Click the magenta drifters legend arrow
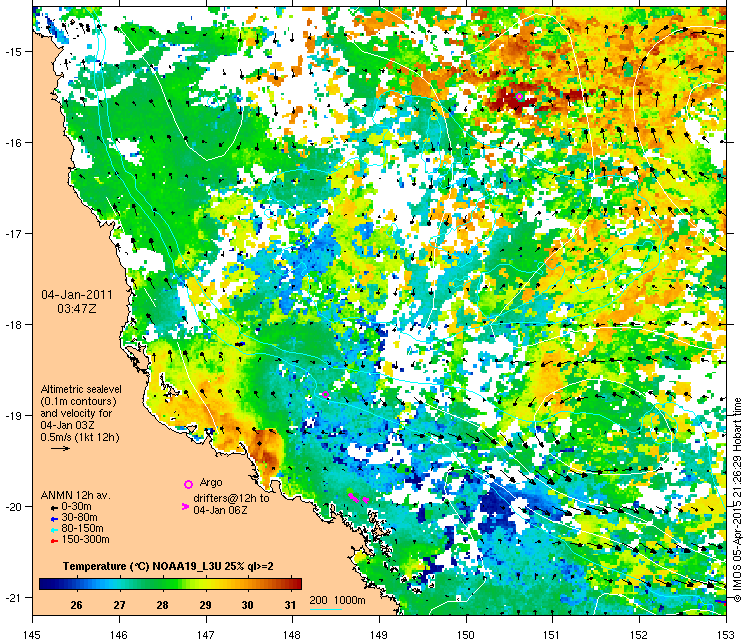This screenshot has height=640, width=750. point(185,506)
